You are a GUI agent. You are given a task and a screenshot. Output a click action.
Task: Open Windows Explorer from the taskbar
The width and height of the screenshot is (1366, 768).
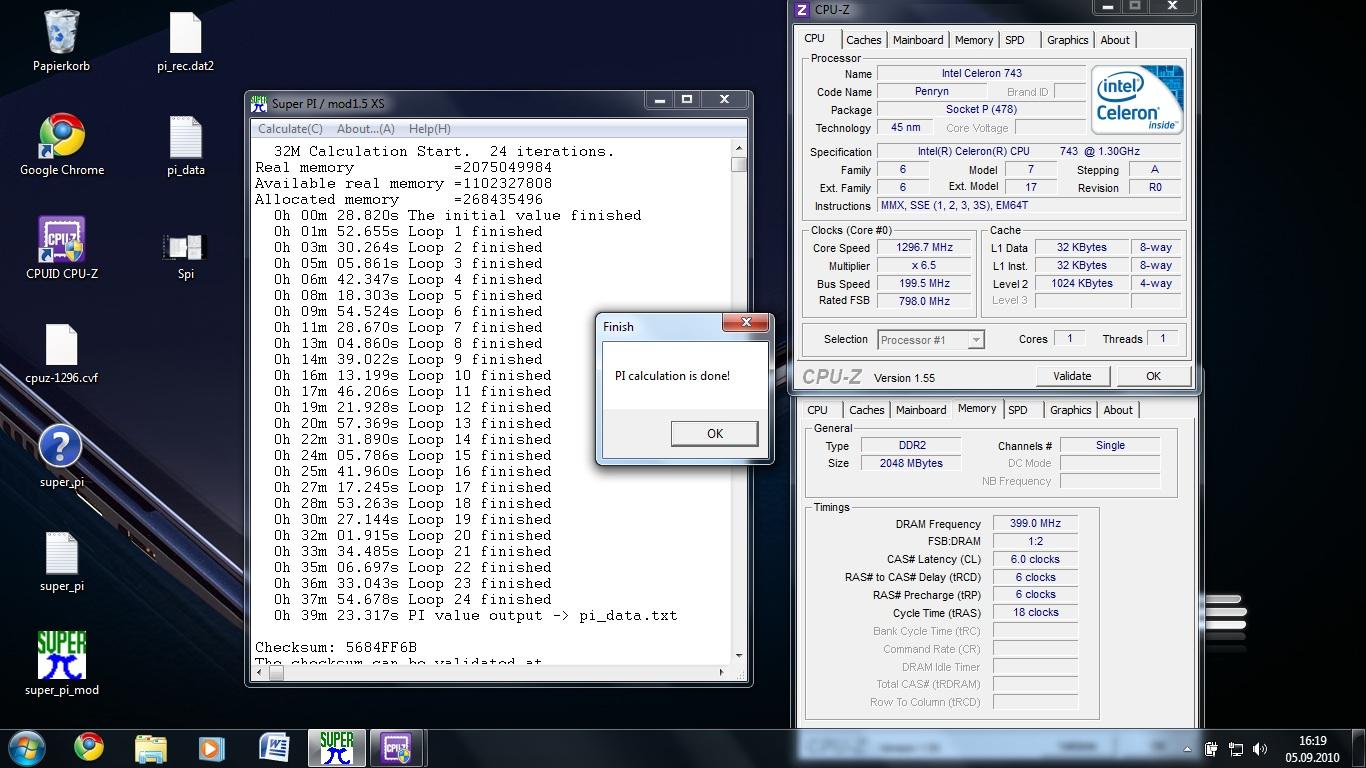tap(151, 748)
